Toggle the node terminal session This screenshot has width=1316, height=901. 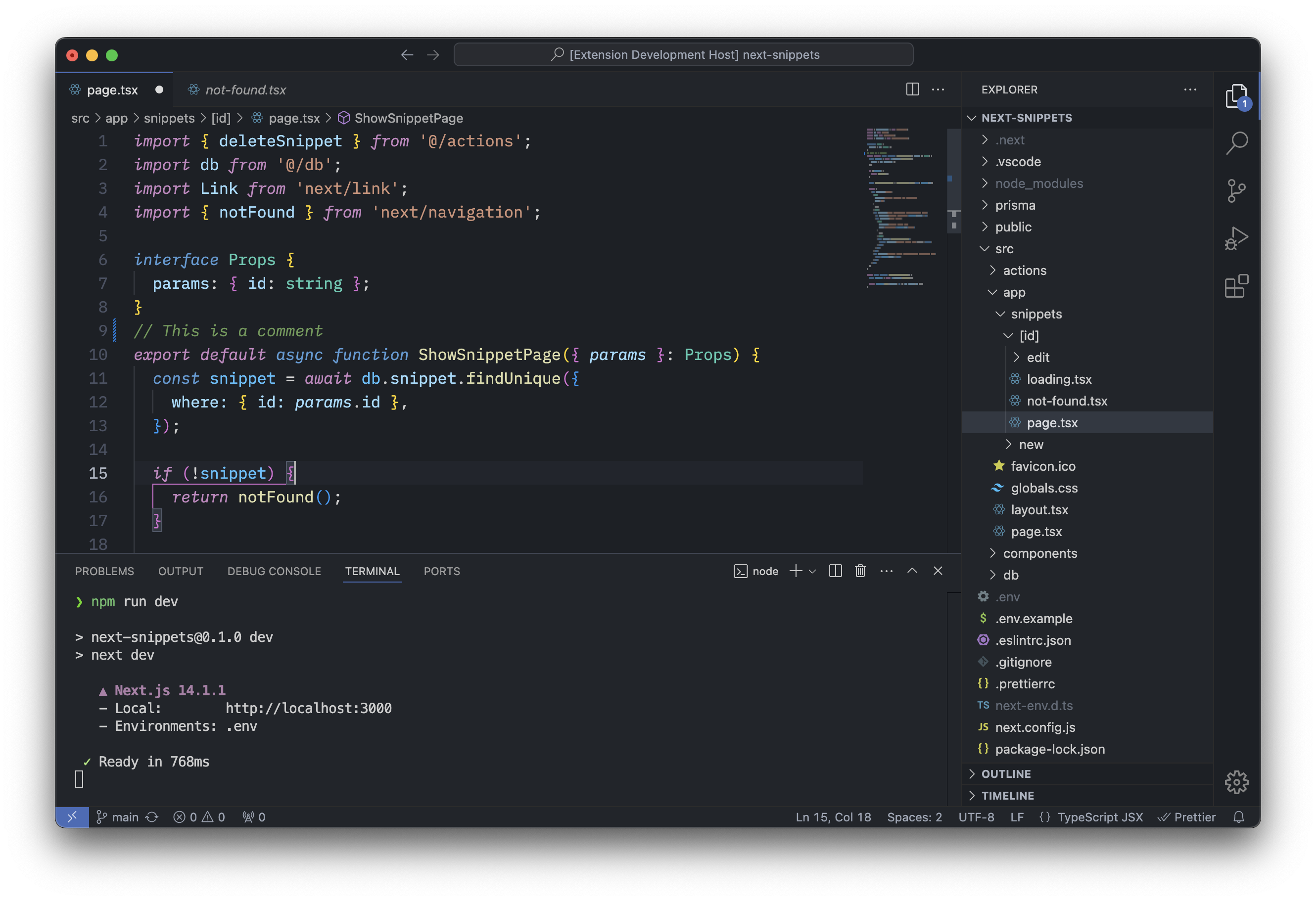coord(756,570)
